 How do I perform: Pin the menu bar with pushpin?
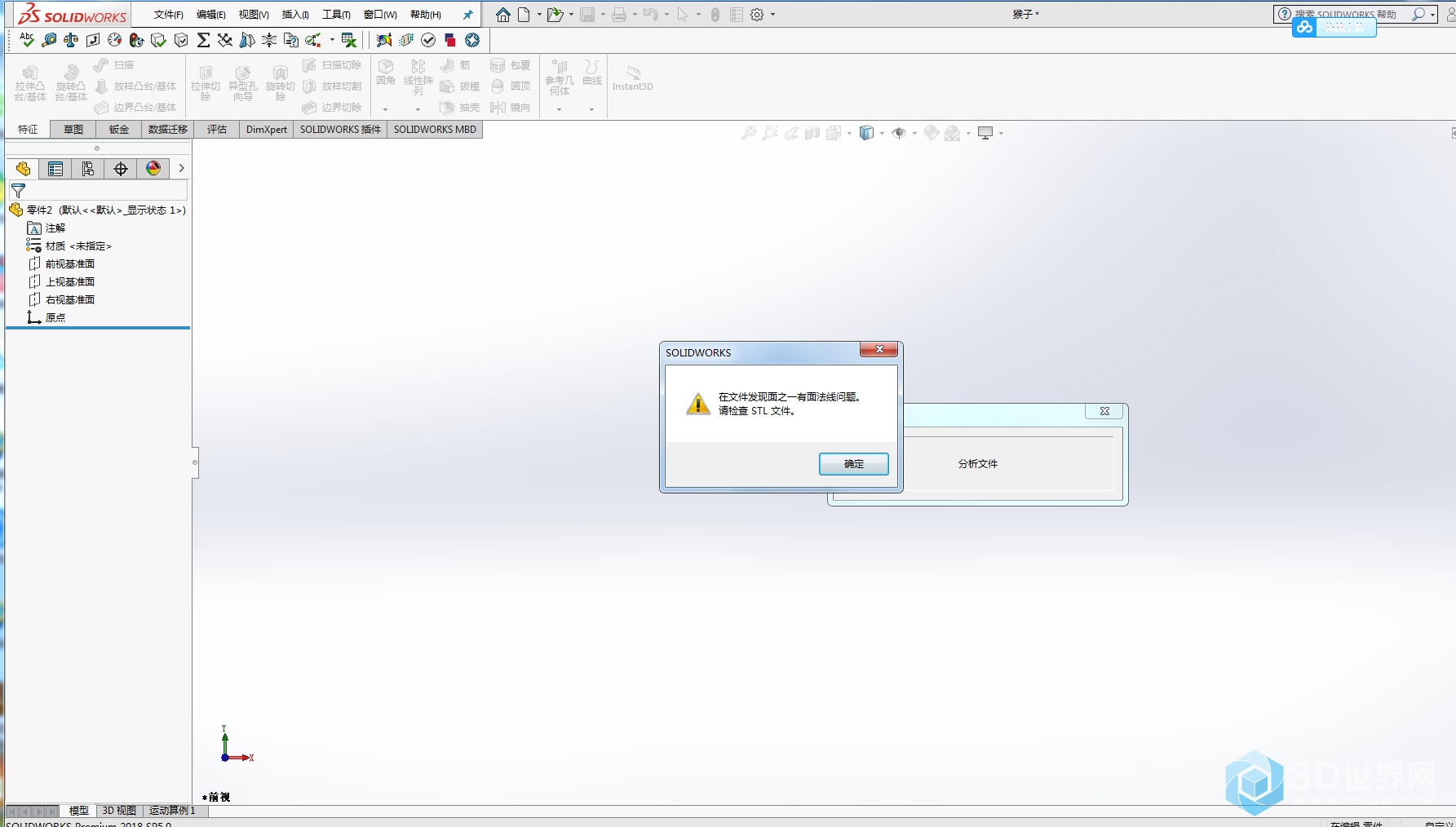[x=467, y=15]
